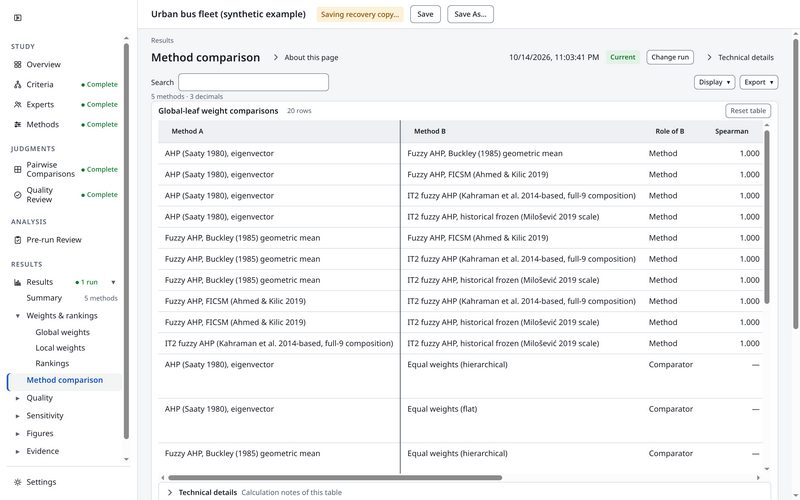Open the Criteria page

[40, 85]
